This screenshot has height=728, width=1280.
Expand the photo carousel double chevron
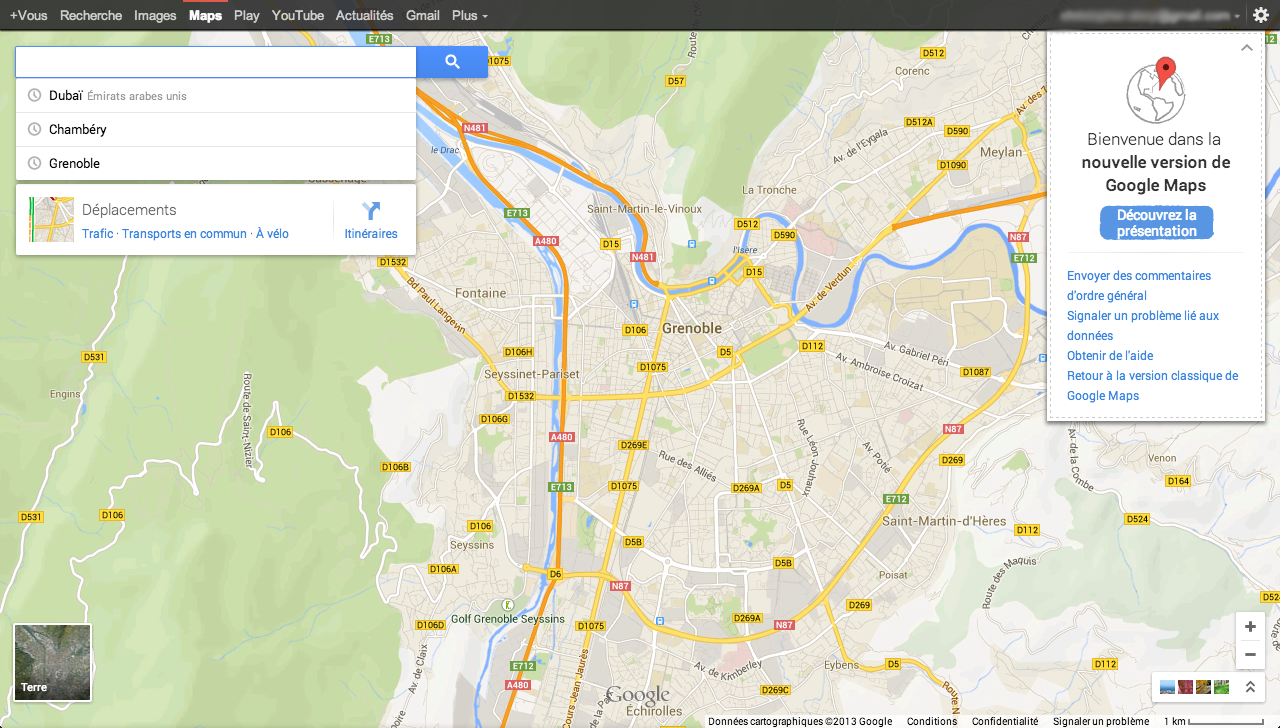[1250, 687]
